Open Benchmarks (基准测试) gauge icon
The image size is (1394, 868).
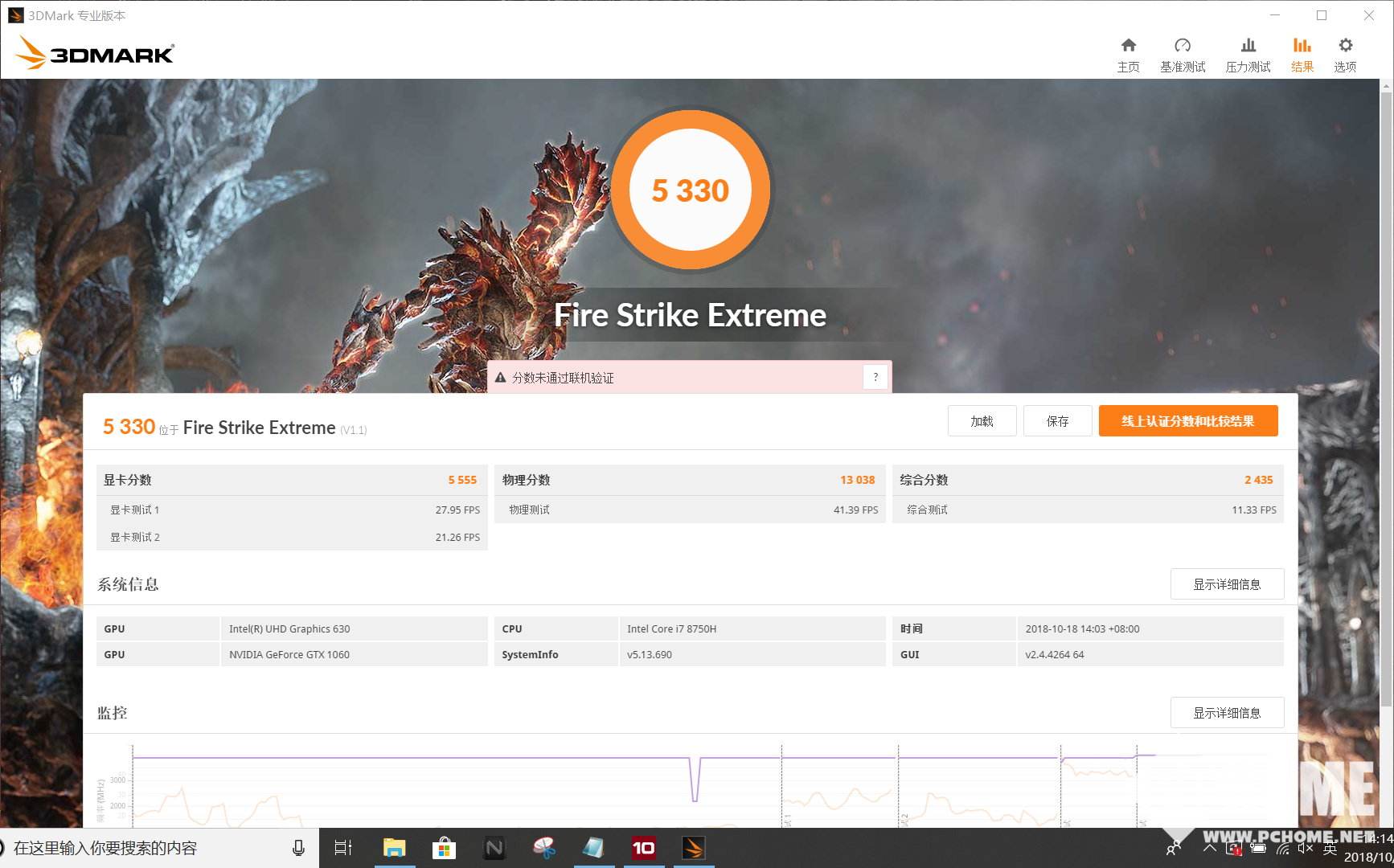[1182, 46]
